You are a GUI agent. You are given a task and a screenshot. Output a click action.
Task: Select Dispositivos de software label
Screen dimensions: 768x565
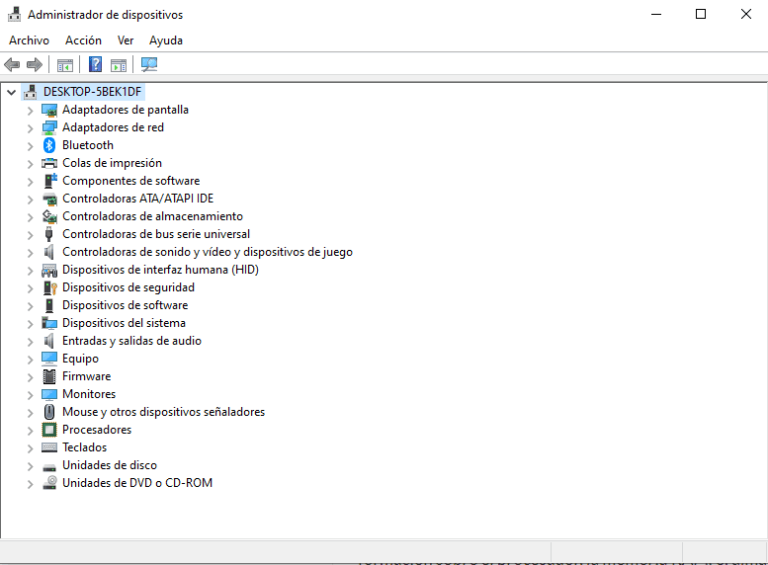(x=125, y=305)
